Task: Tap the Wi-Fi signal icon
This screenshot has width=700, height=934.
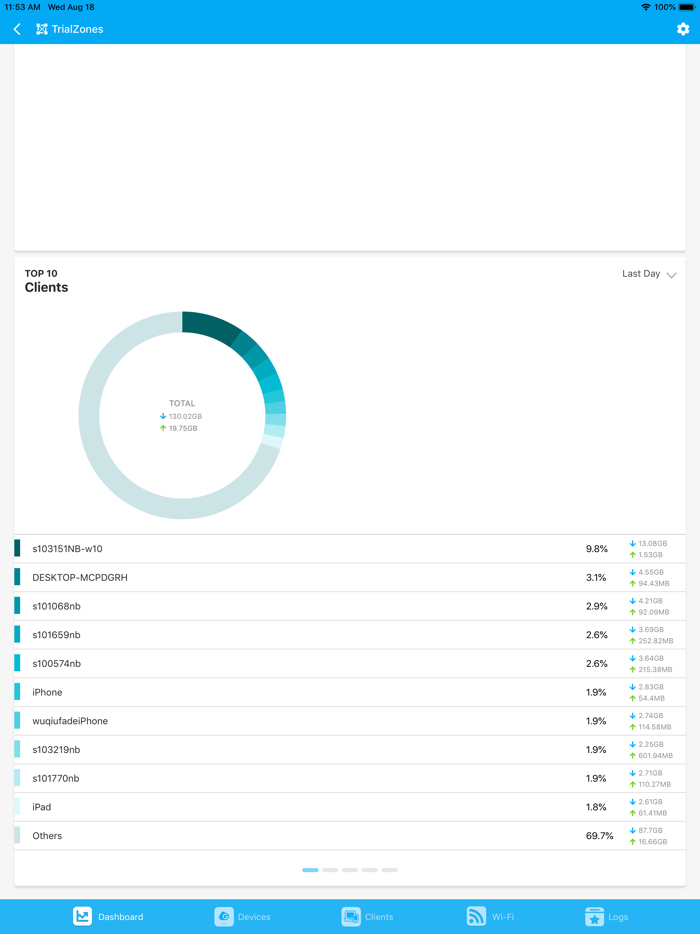Action: 476,916
